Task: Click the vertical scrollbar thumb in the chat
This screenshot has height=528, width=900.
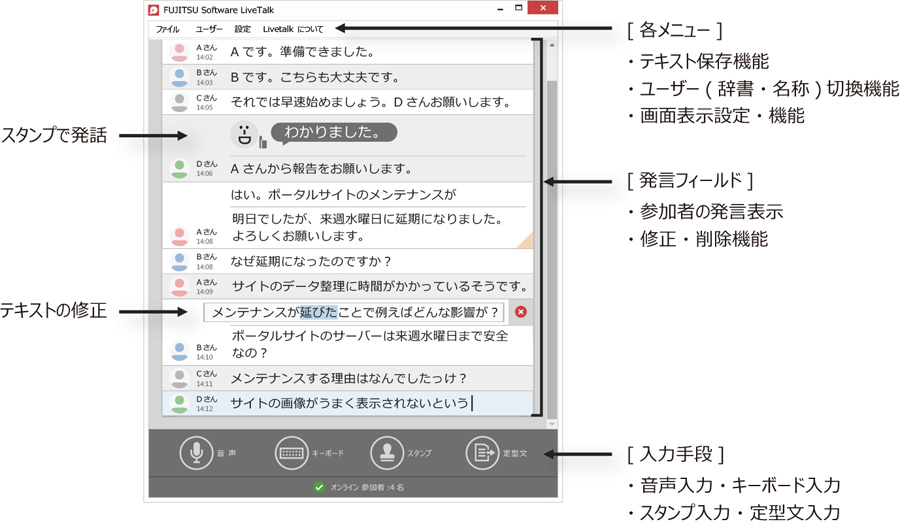Action: click(x=552, y=250)
